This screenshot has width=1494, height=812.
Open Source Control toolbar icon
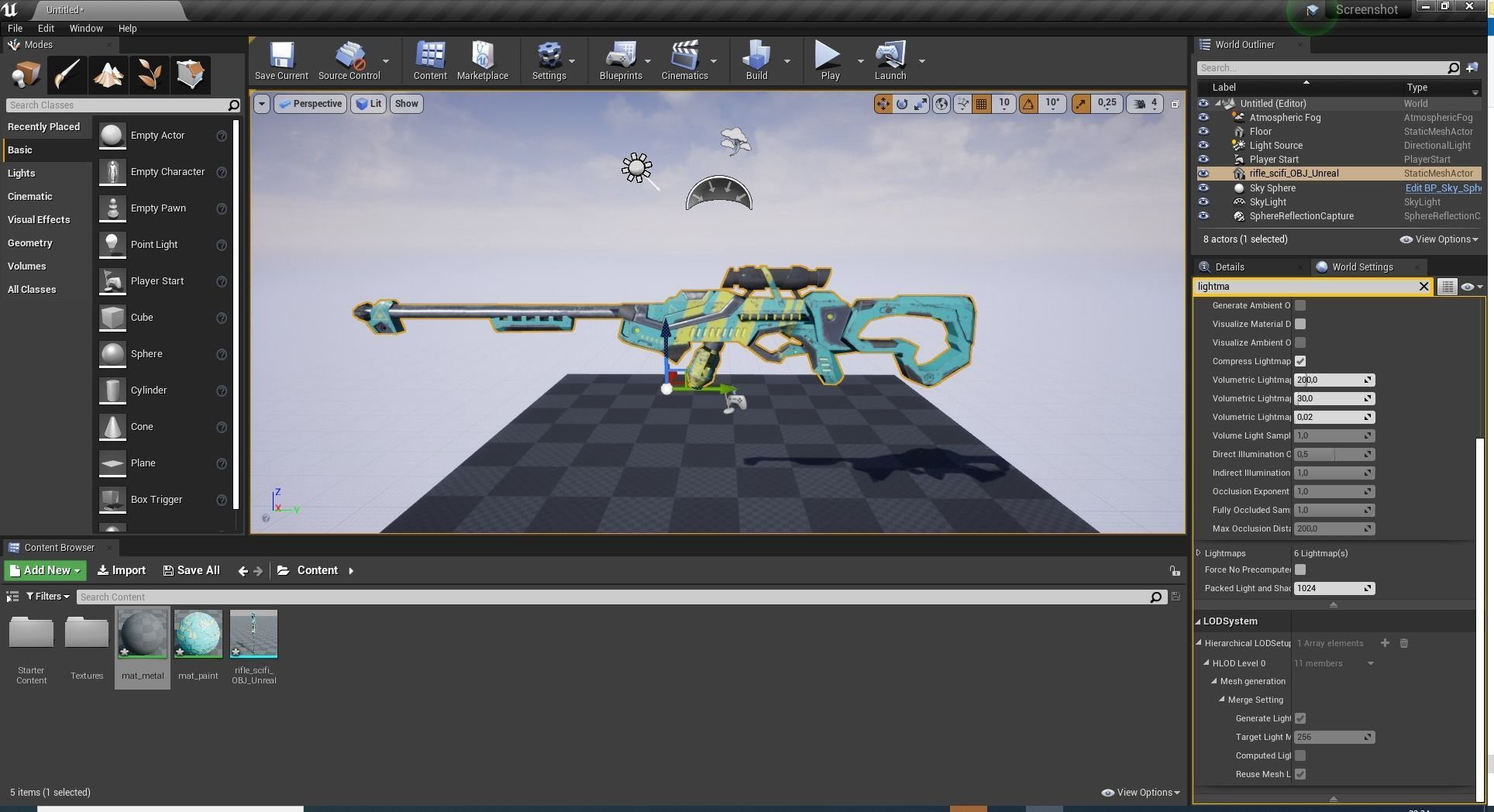pyautogui.click(x=349, y=60)
